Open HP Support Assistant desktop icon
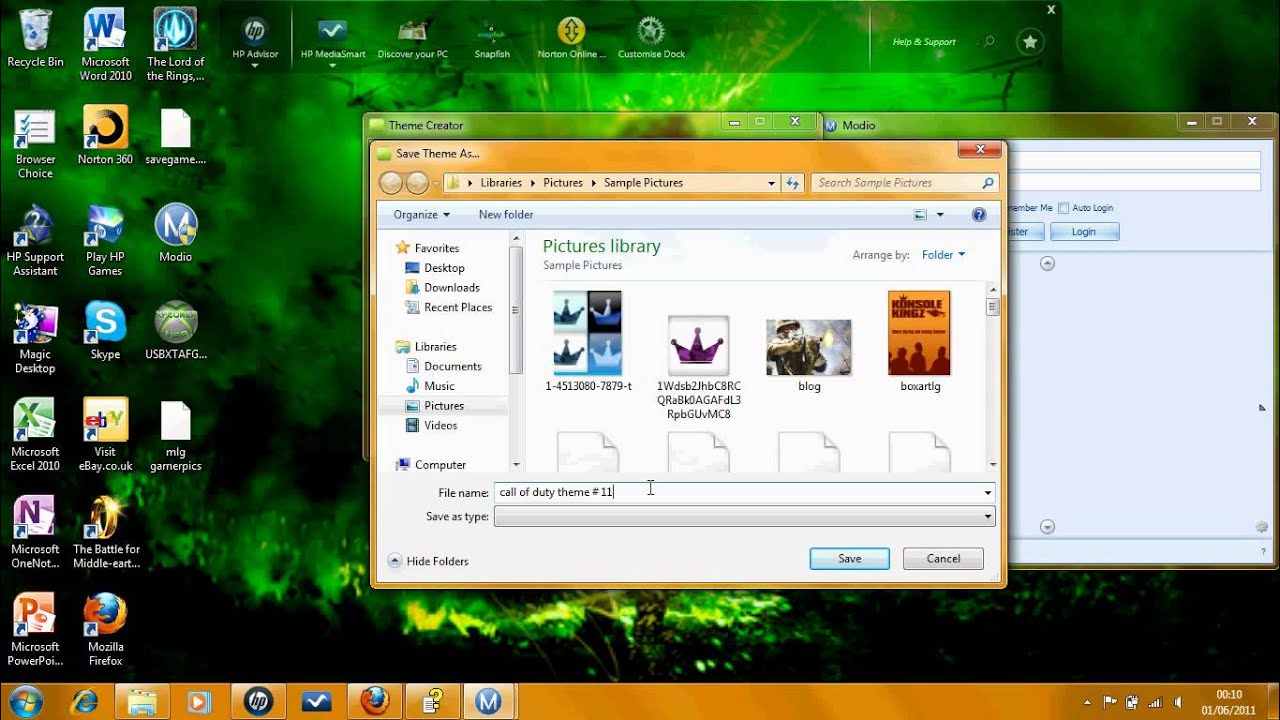 coord(35,241)
